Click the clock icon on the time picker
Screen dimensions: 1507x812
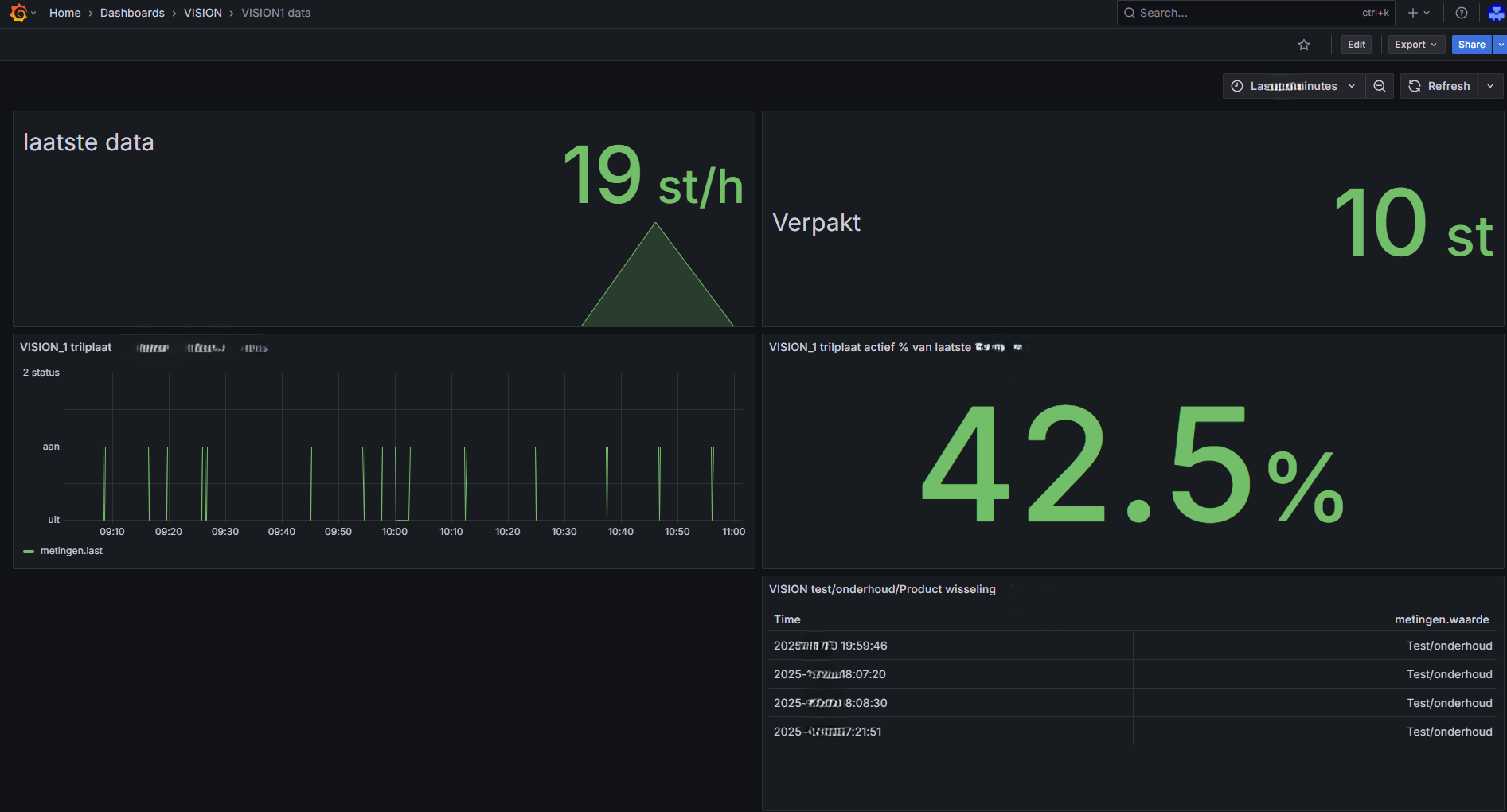pos(1237,86)
